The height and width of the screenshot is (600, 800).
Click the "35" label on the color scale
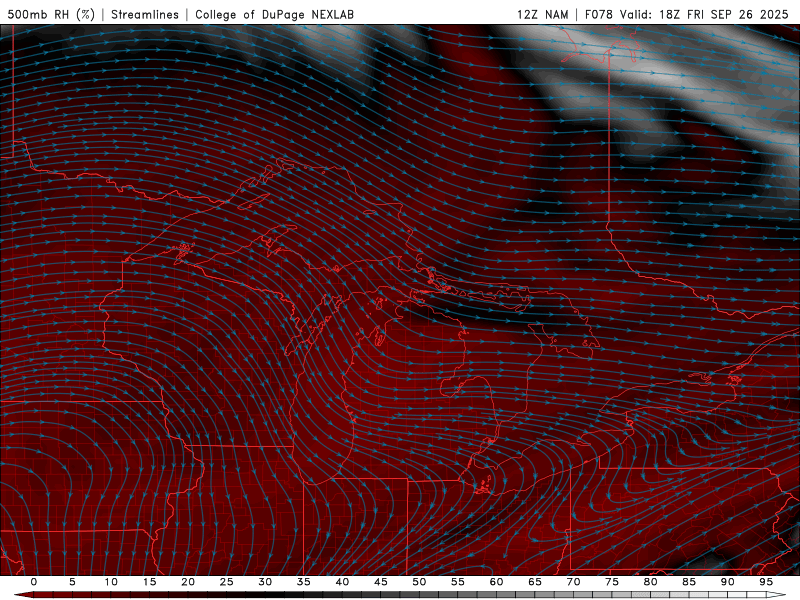tap(304, 582)
